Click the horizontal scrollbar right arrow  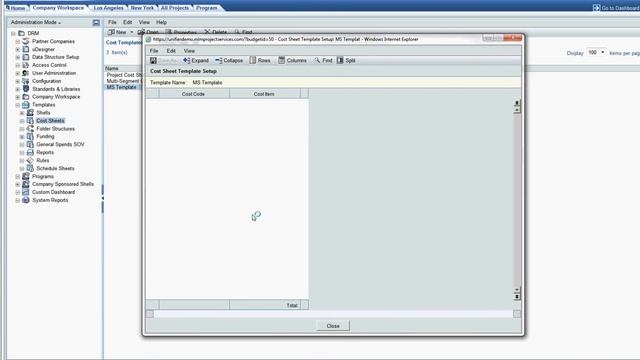click(517, 314)
